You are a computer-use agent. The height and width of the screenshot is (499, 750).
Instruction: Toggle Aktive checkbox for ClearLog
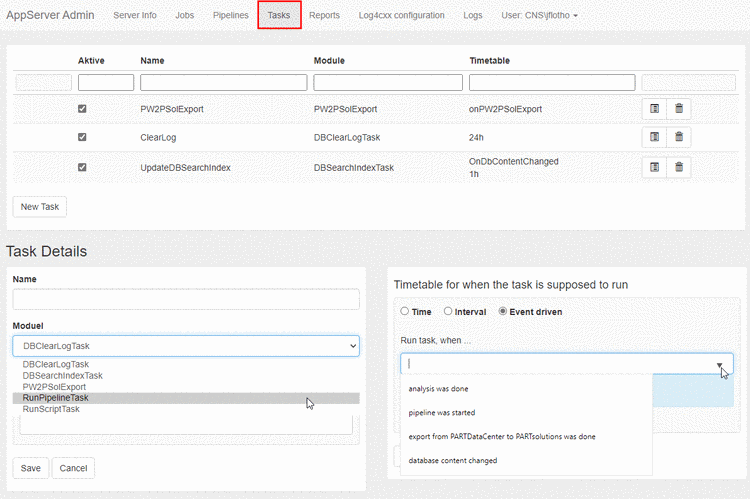point(82,137)
